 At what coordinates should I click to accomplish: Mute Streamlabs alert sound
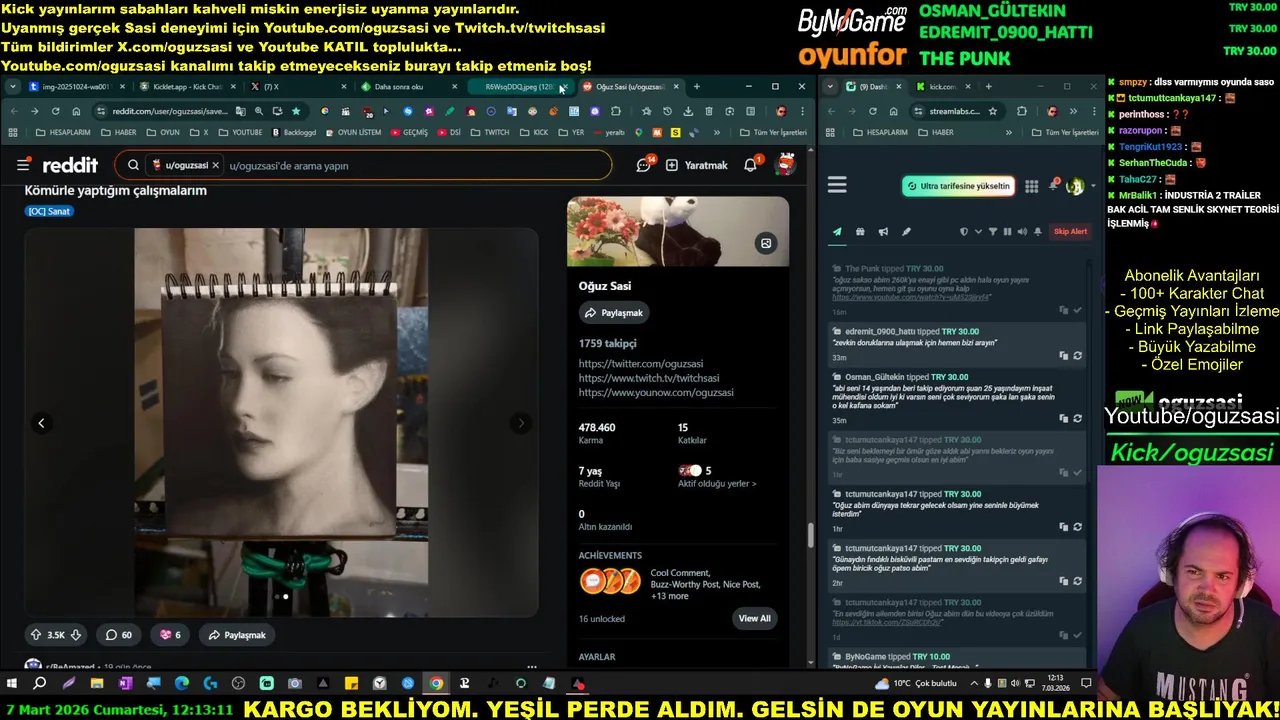[1022, 232]
